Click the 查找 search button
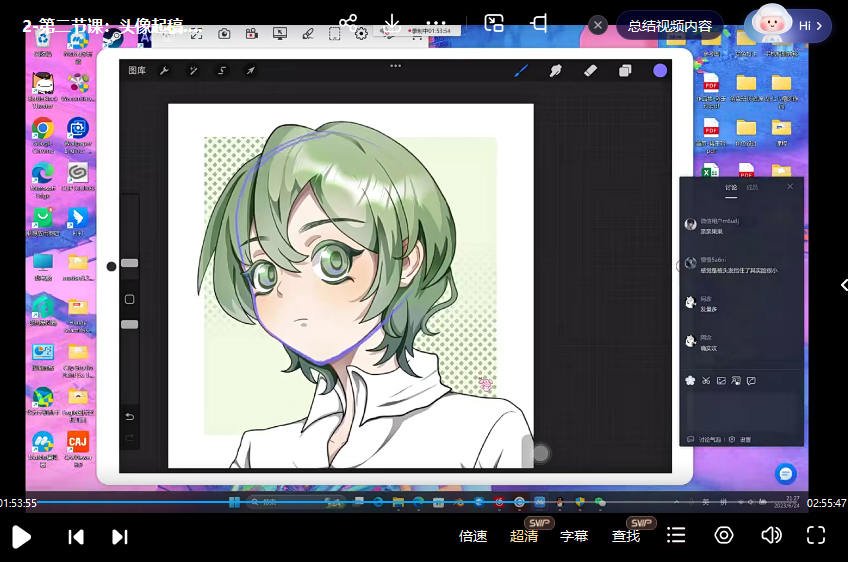 626,536
